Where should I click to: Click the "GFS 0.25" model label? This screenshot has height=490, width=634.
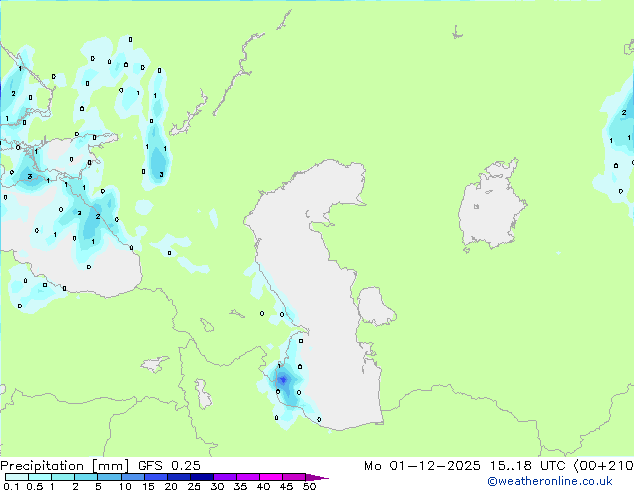tap(169, 466)
